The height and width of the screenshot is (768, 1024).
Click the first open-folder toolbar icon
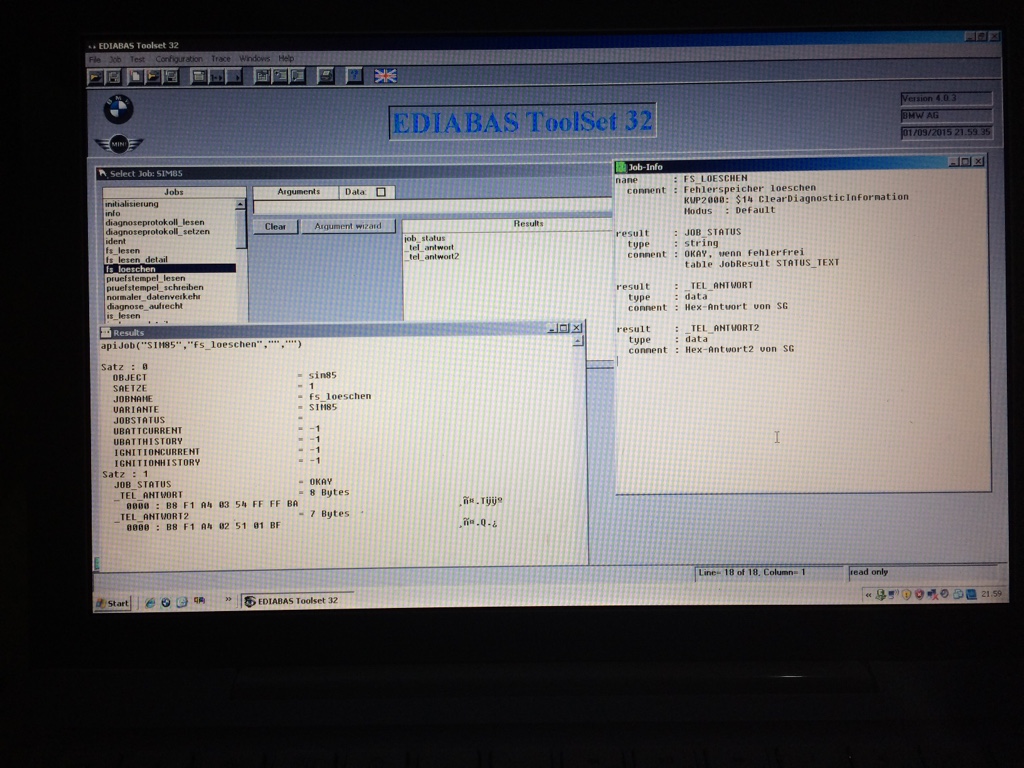(95, 77)
